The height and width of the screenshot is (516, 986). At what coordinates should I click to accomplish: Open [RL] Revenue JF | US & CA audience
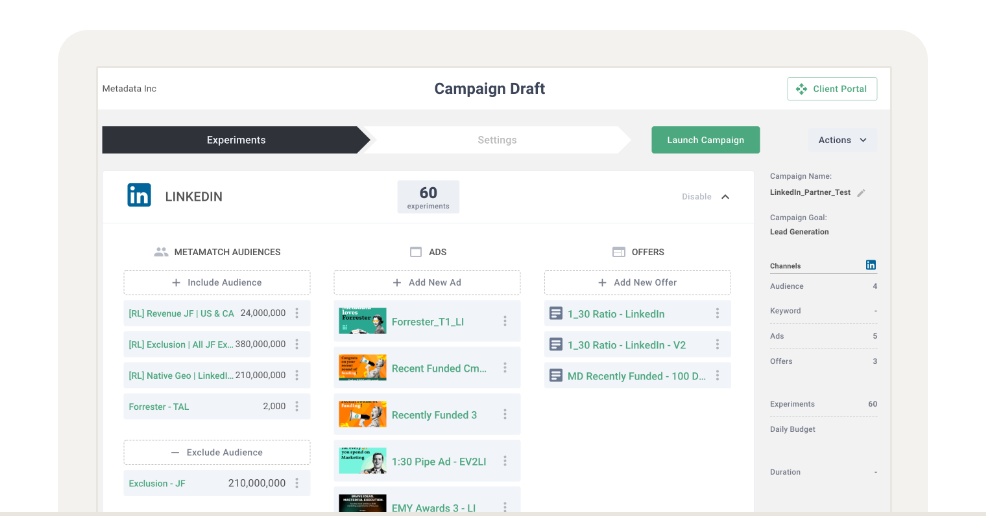point(181,314)
